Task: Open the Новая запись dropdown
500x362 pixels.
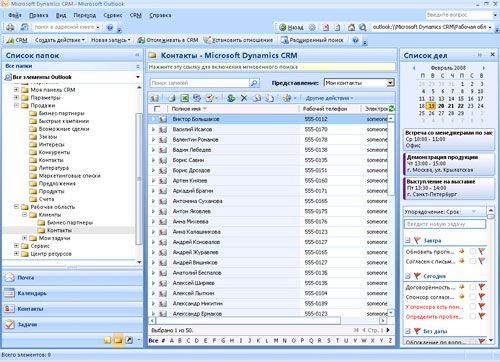Action: tap(111, 40)
